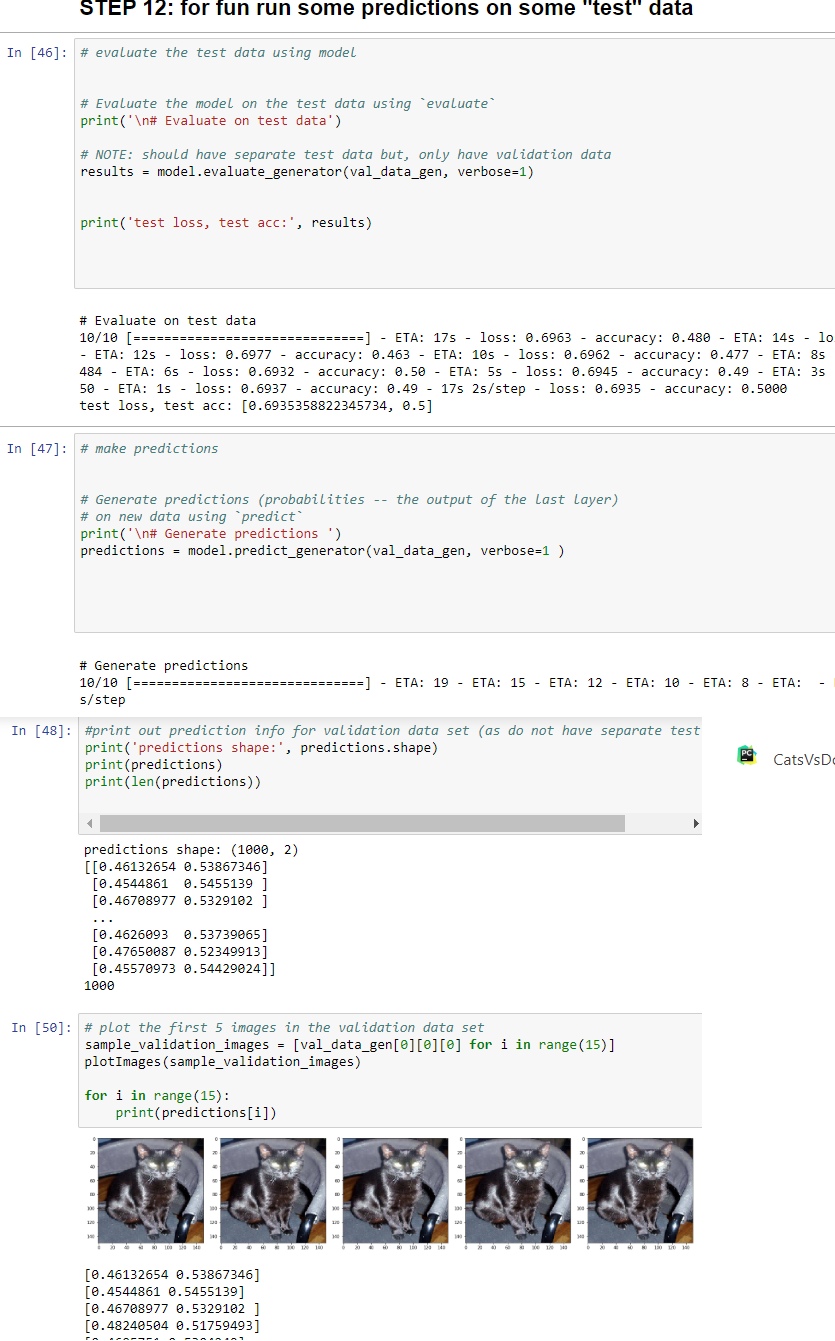This screenshot has height=1341, width=835.
Task: Click the In [48] cell prompt
Action: point(40,731)
